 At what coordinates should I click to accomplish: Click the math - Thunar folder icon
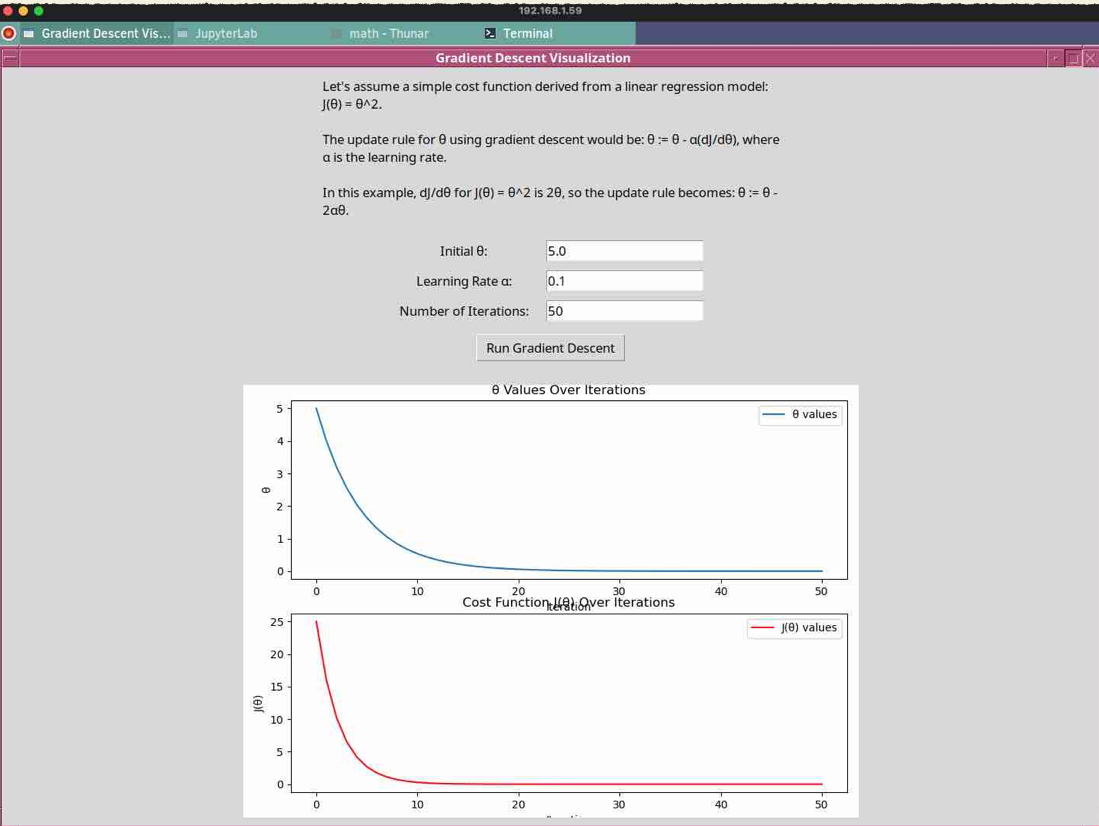337,33
